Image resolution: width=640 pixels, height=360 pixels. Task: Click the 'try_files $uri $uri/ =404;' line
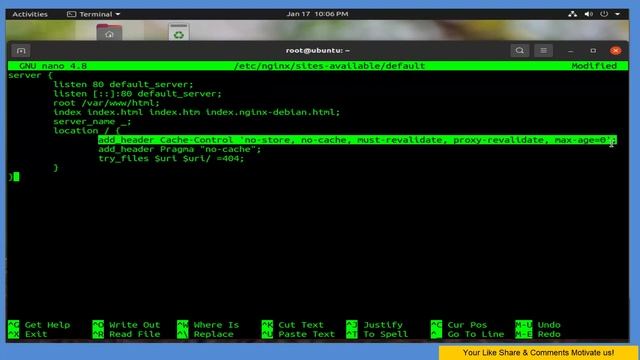click(x=171, y=159)
